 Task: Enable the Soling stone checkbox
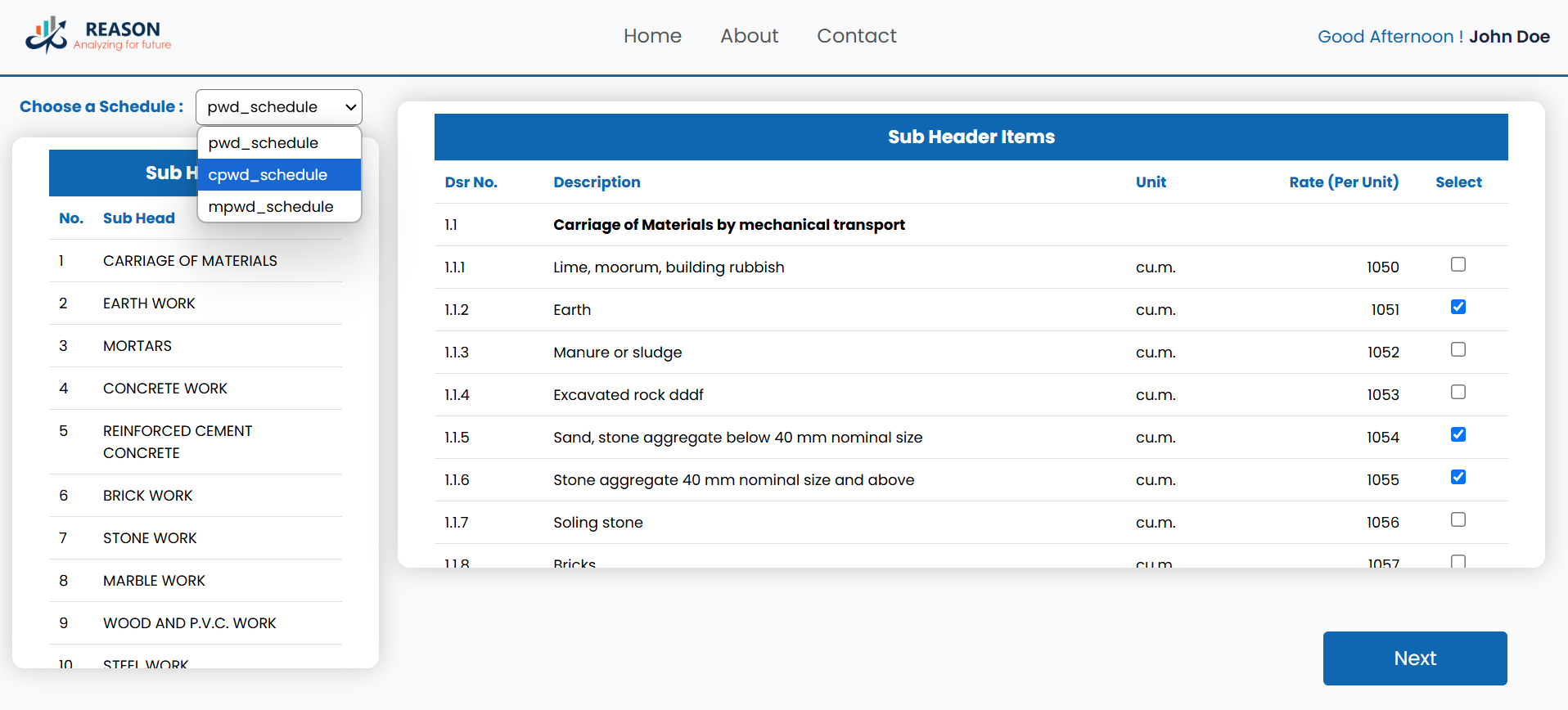pos(1458,520)
